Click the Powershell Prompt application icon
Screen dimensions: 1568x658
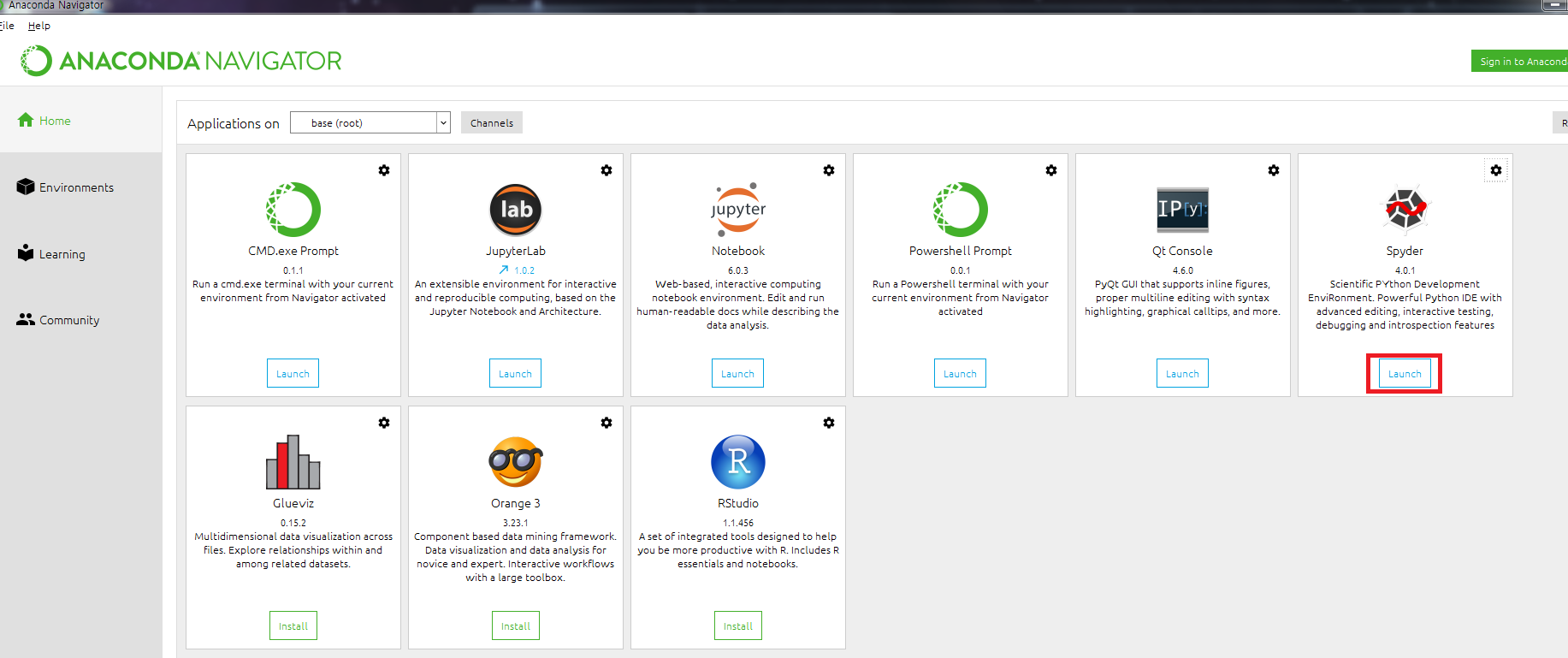961,210
